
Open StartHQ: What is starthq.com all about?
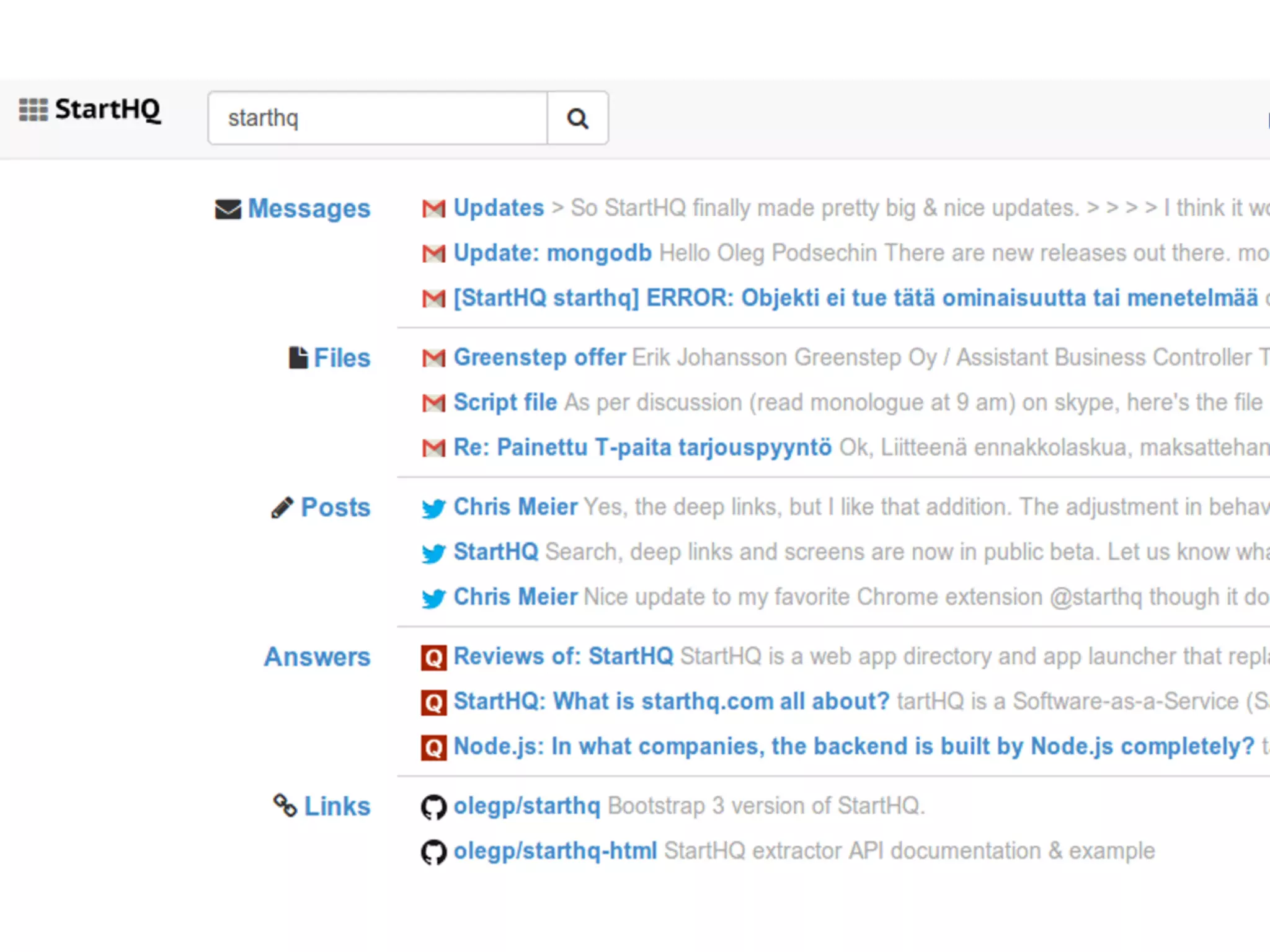(x=672, y=702)
